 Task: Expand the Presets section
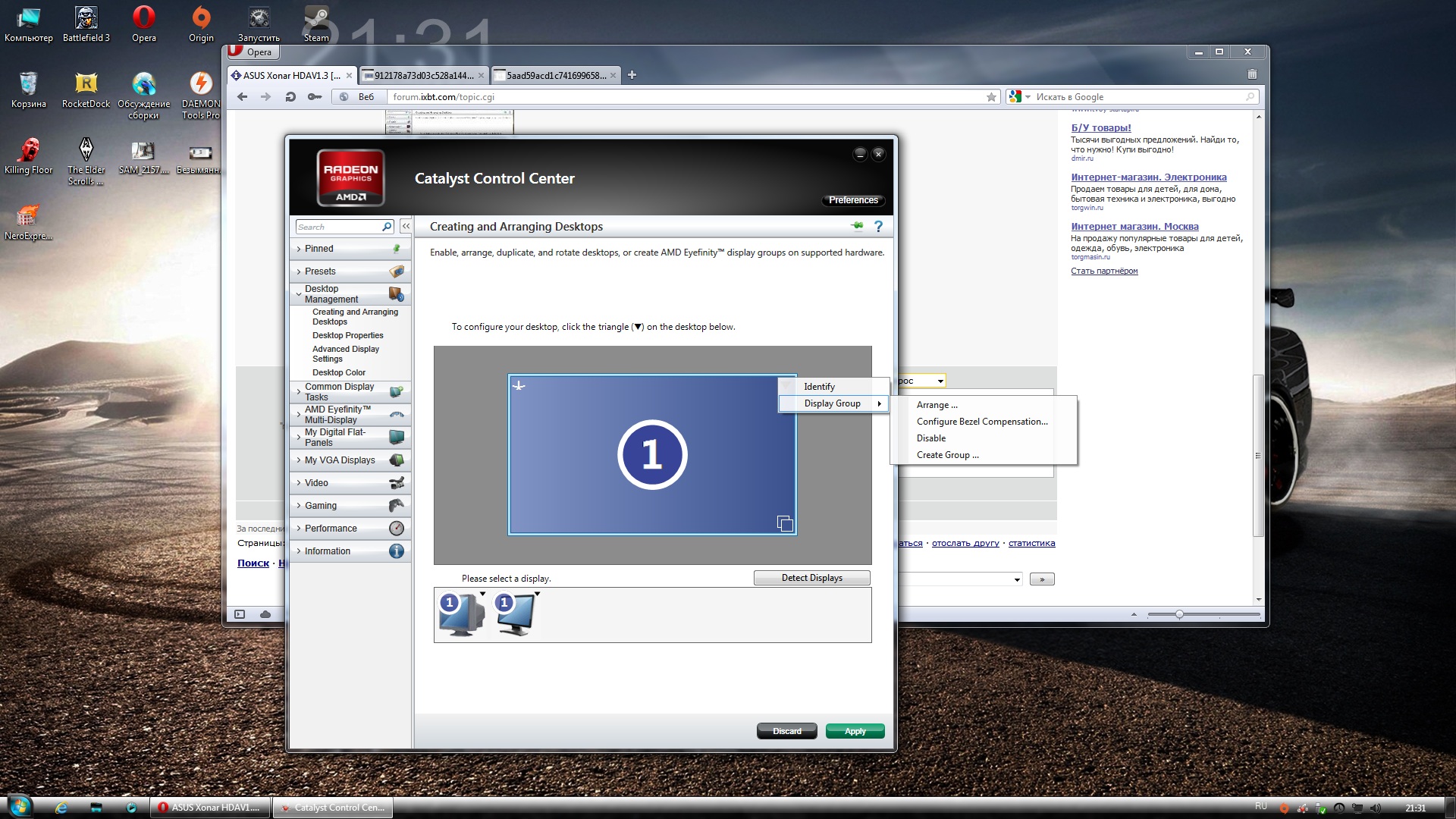point(350,271)
